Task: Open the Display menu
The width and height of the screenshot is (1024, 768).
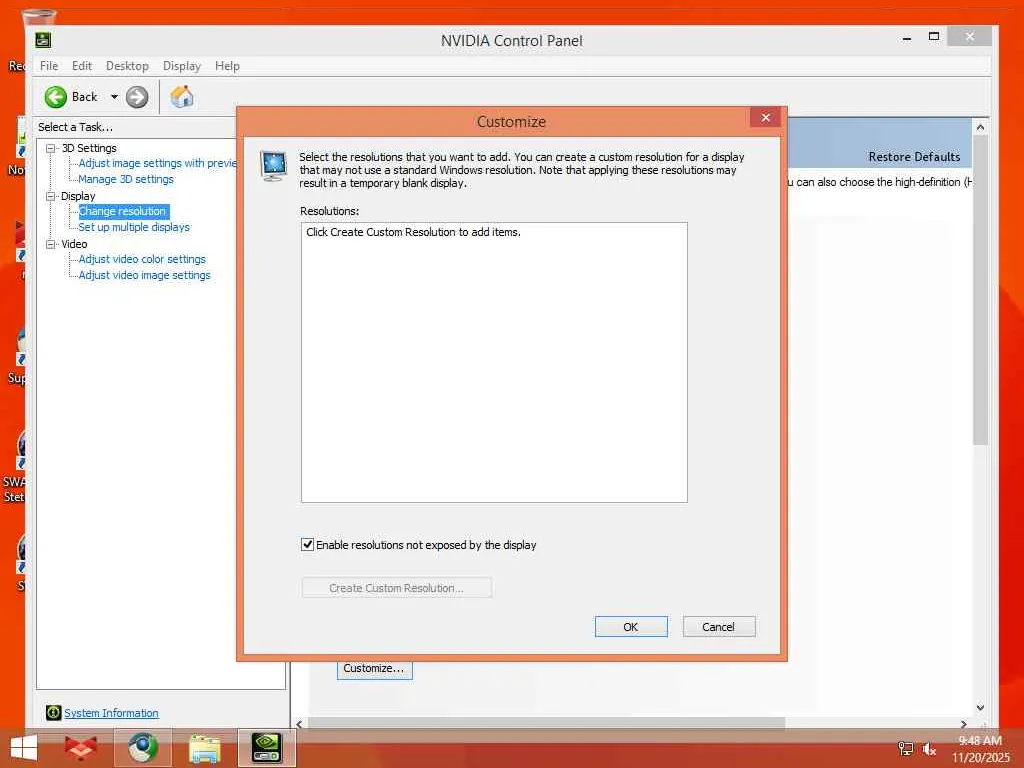Action: tap(182, 66)
